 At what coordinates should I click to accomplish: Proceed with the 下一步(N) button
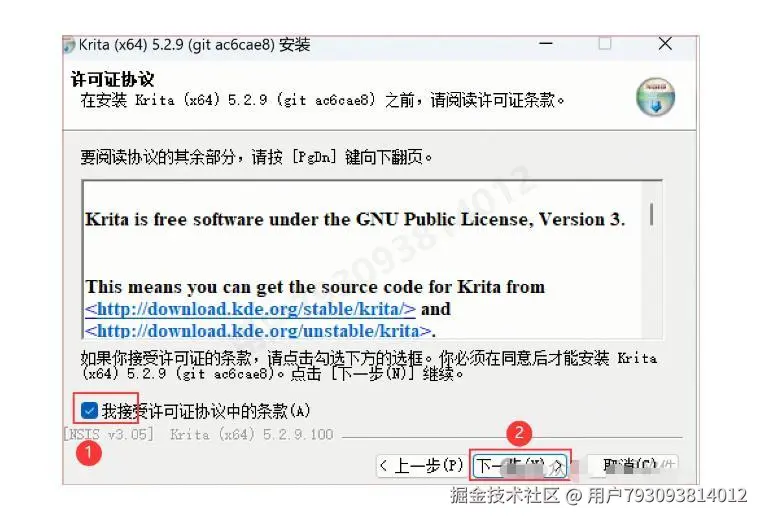(520, 466)
